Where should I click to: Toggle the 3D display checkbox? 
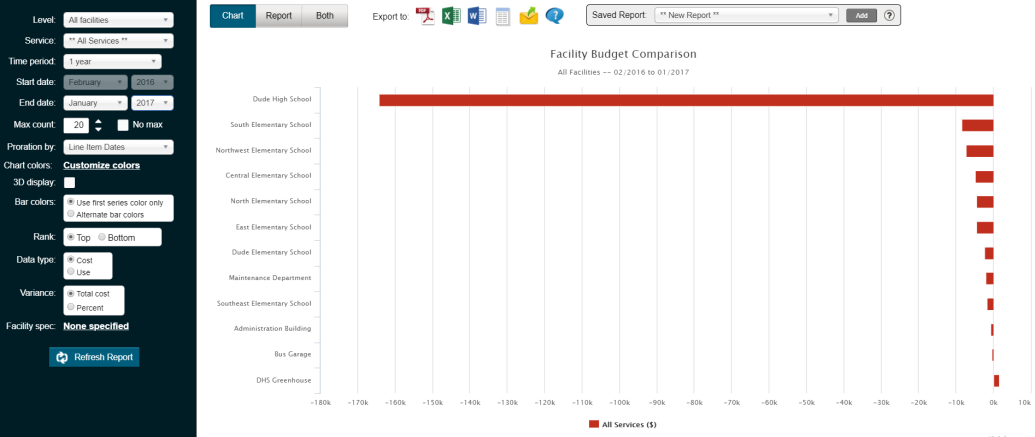(69, 182)
